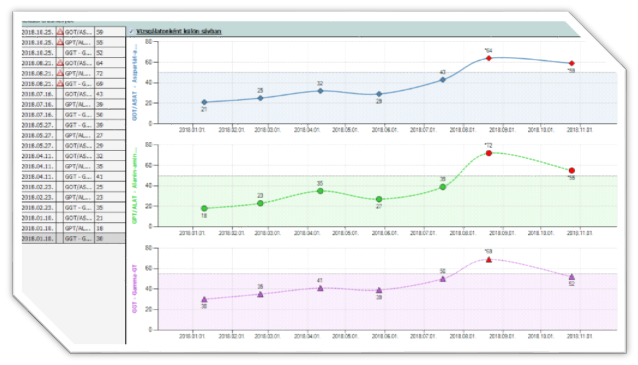
Task: Select the 2018.07.16 GOT/AS row with value 43
Action: [74, 94]
